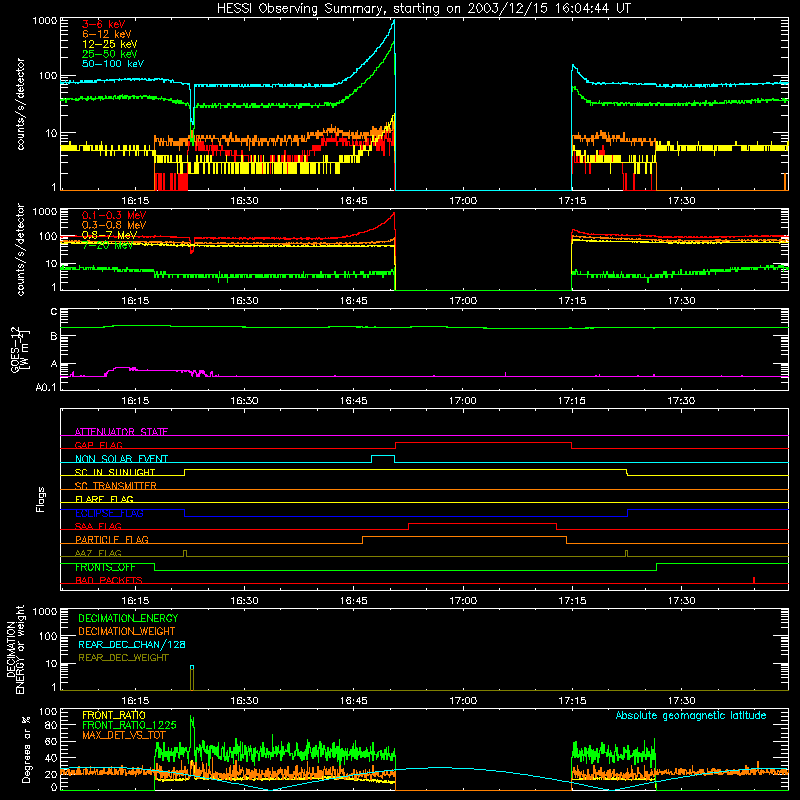
Task: Click 17:15 tick under the GOES-12 panel
Action: coord(572,401)
